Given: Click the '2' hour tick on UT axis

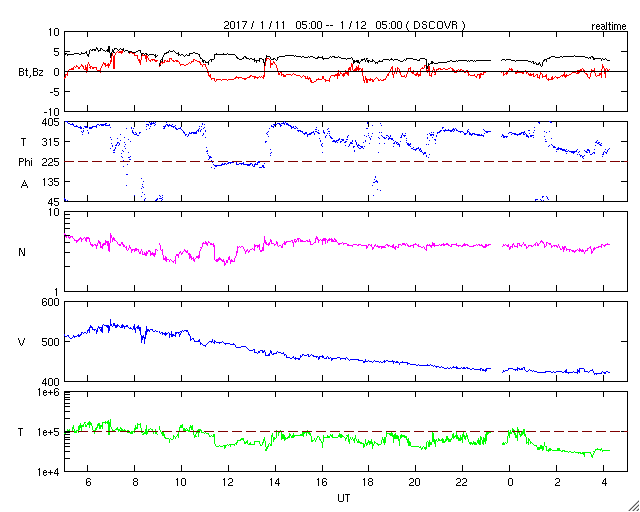Looking at the screenshot, I should (x=557, y=482).
